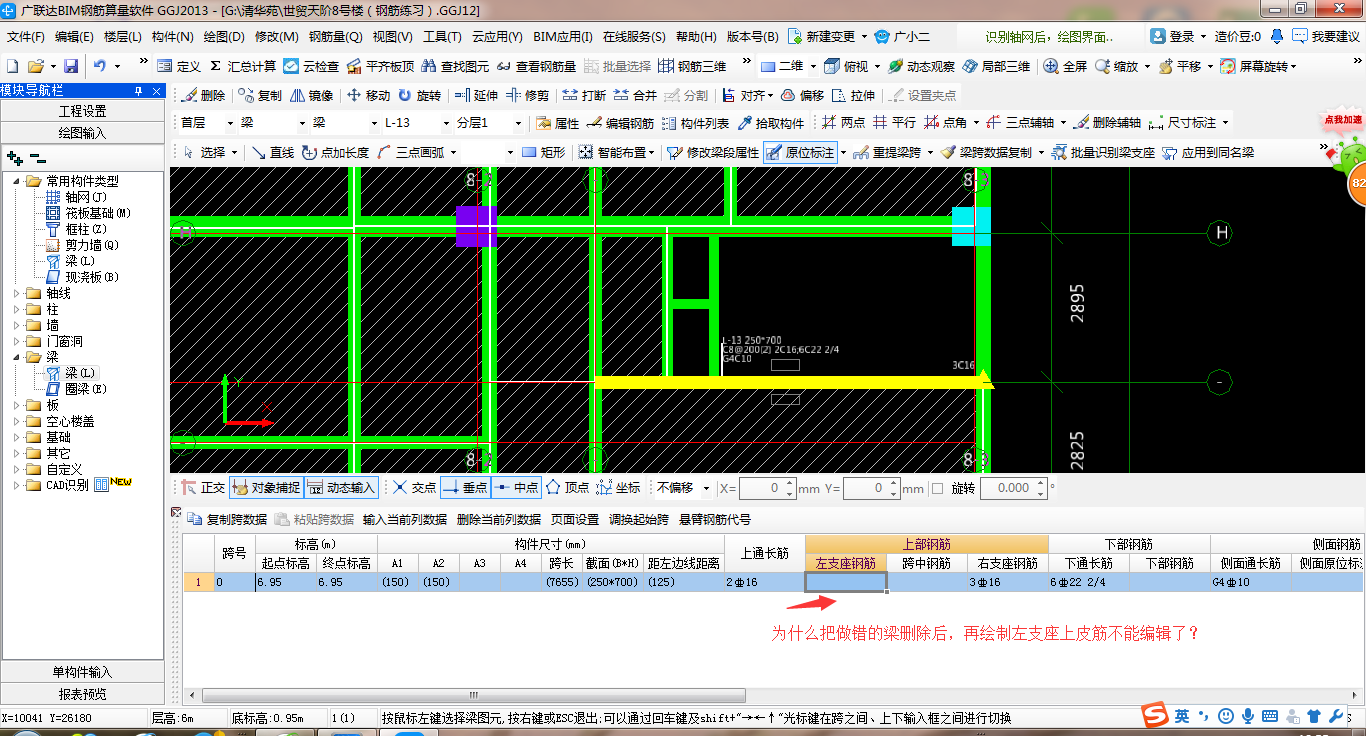The height and width of the screenshot is (736, 1366).
Task: Toggle 正交 orthogonal mode
Action: pyautogui.click(x=203, y=488)
